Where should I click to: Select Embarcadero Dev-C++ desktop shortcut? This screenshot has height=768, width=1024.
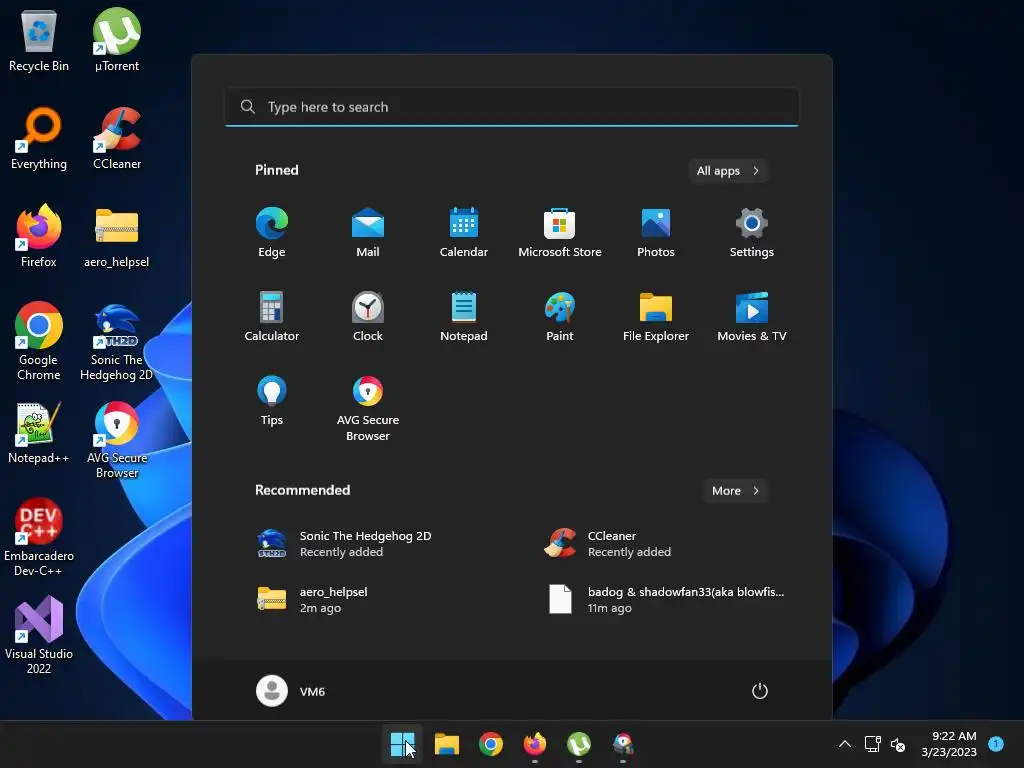(x=39, y=538)
